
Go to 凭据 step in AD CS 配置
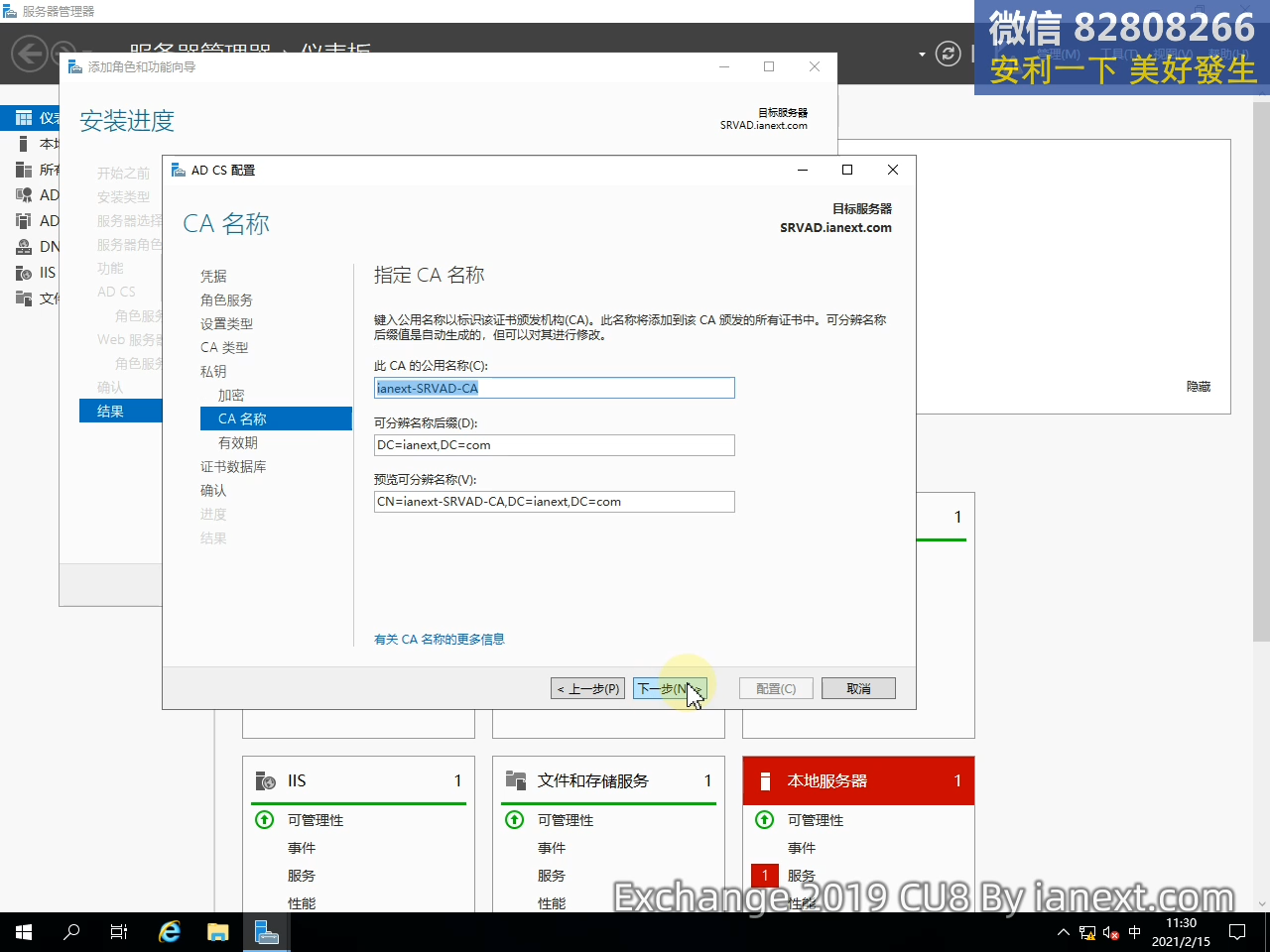pyautogui.click(x=213, y=276)
